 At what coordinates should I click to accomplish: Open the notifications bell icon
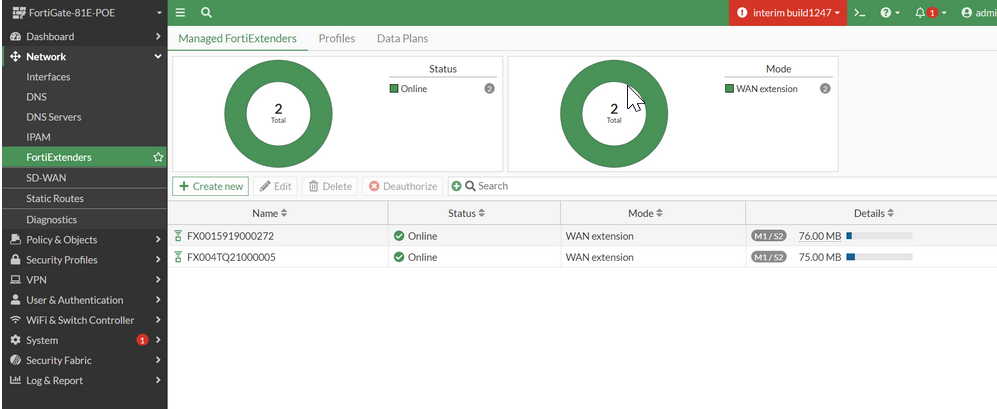tap(930, 13)
